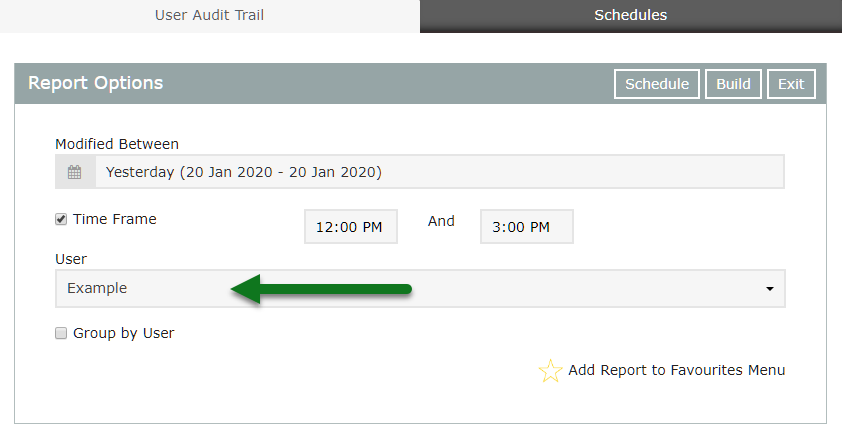Click the caret arrow on the User dropdown
842x436 pixels.
pos(769,289)
